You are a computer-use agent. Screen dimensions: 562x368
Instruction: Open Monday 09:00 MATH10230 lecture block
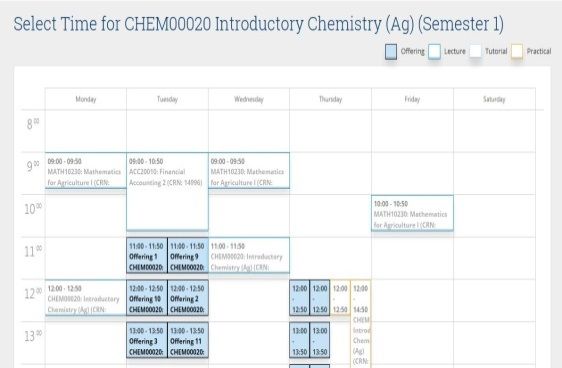(x=86, y=171)
